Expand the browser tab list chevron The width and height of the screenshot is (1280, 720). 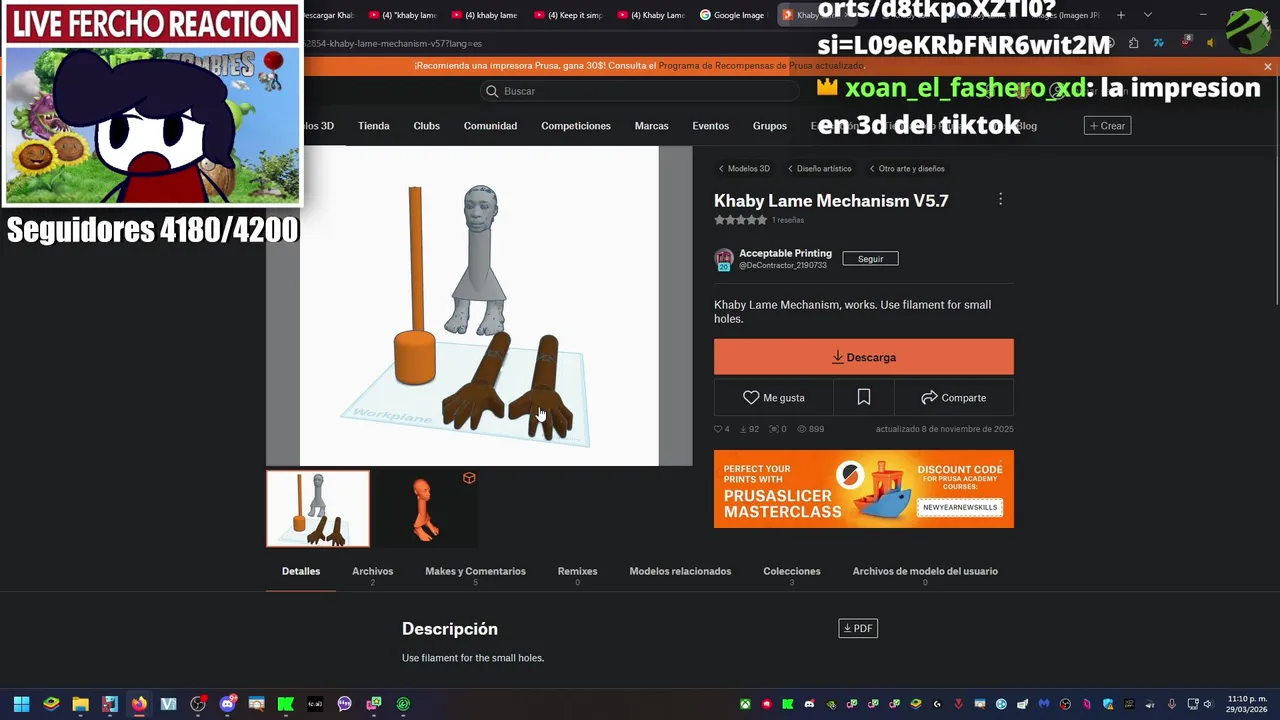click(1147, 15)
